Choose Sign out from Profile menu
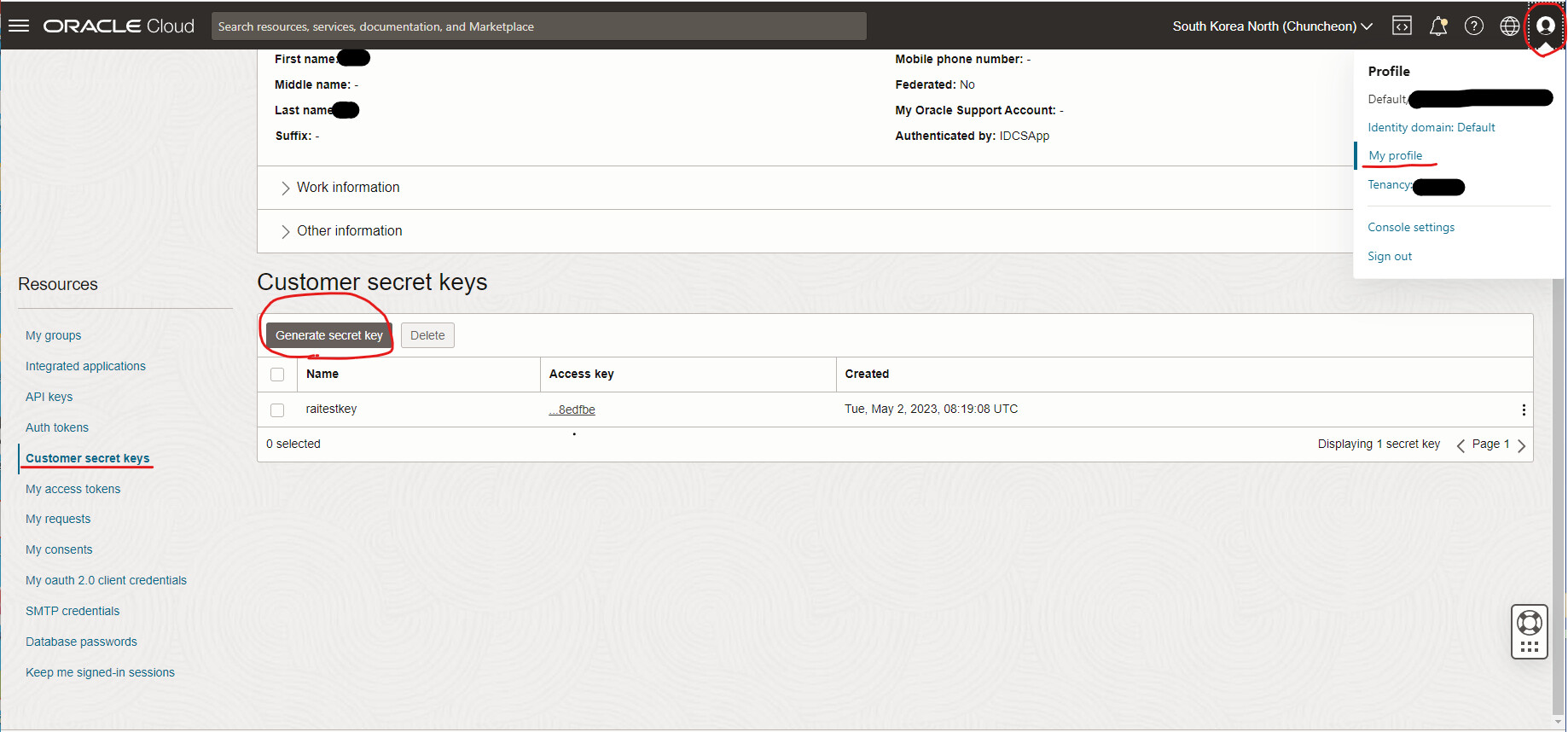 click(1390, 256)
